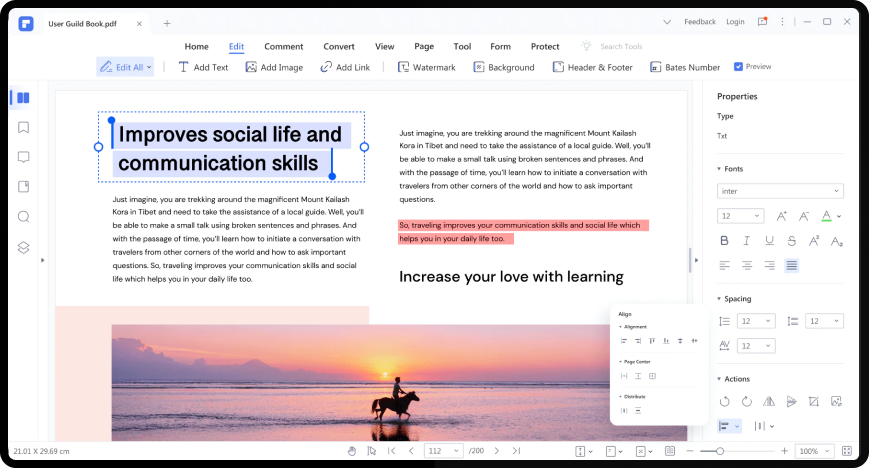The height and width of the screenshot is (468, 869).
Task: Open the bookmarks panel in the left sidebar
Action: pos(23,128)
